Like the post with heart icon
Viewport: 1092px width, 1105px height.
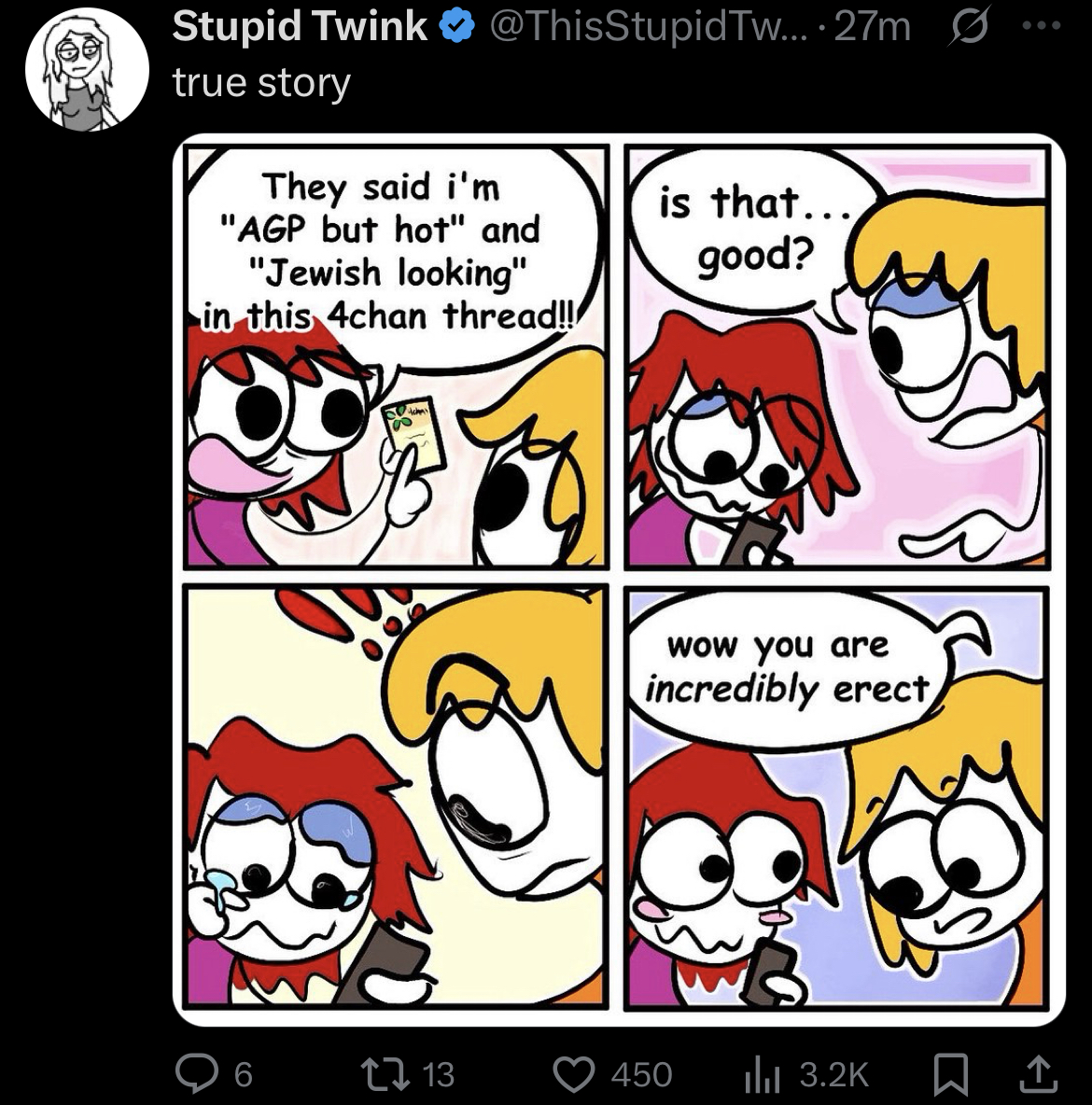click(575, 1074)
